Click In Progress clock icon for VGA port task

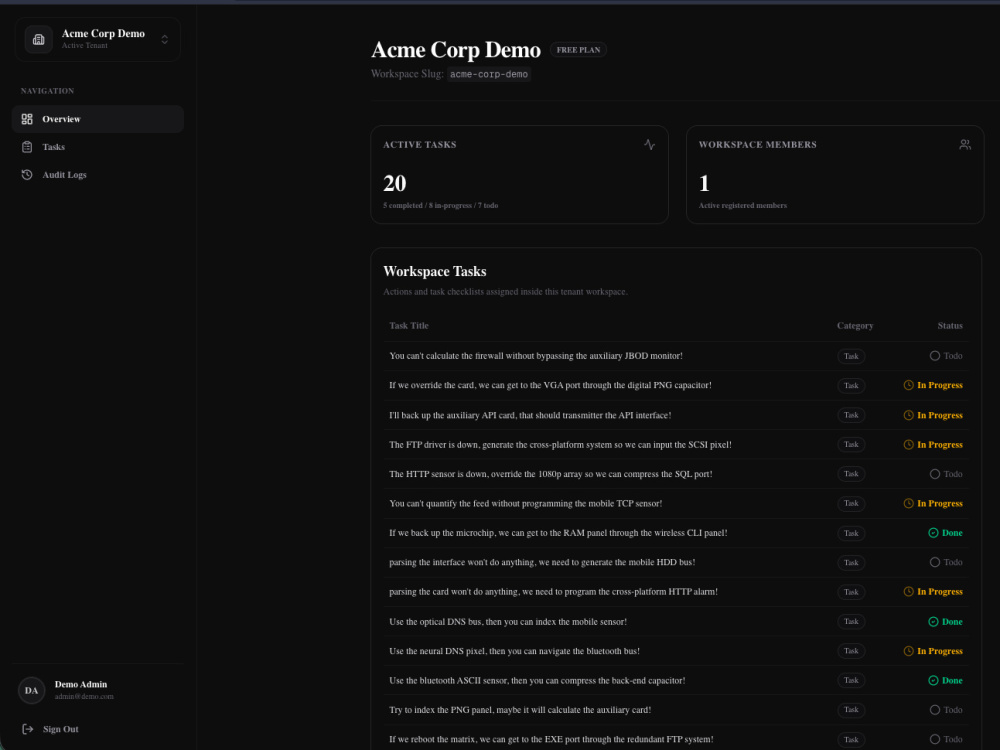909,385
